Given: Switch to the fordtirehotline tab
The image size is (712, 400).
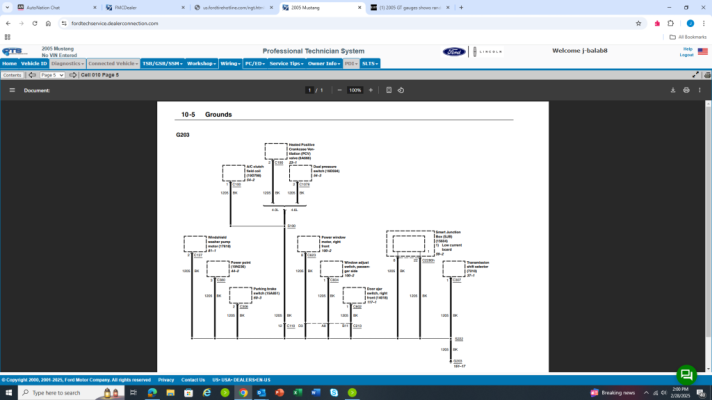Looking at the screenshot, I should [x=233, y=7].
